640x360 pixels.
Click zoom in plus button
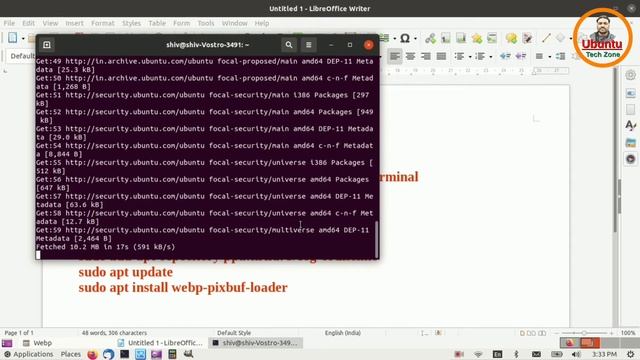pyautogui.click(x=611, y=333)
